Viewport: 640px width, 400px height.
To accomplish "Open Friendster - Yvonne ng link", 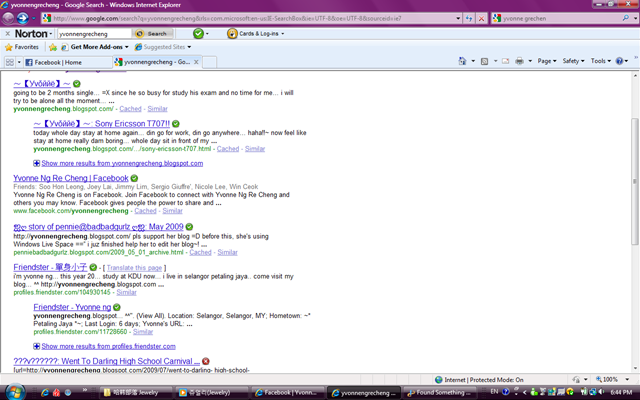I will pos(72,307).
